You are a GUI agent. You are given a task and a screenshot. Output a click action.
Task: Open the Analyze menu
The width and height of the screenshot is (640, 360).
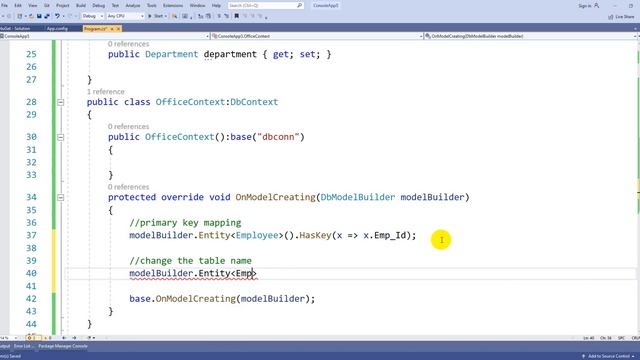pyautogui.click(x=133, y=6)
